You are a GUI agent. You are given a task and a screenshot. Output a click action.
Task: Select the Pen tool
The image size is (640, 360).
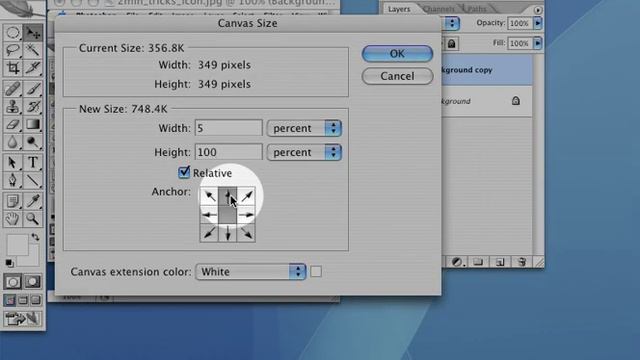click(13, 180)
